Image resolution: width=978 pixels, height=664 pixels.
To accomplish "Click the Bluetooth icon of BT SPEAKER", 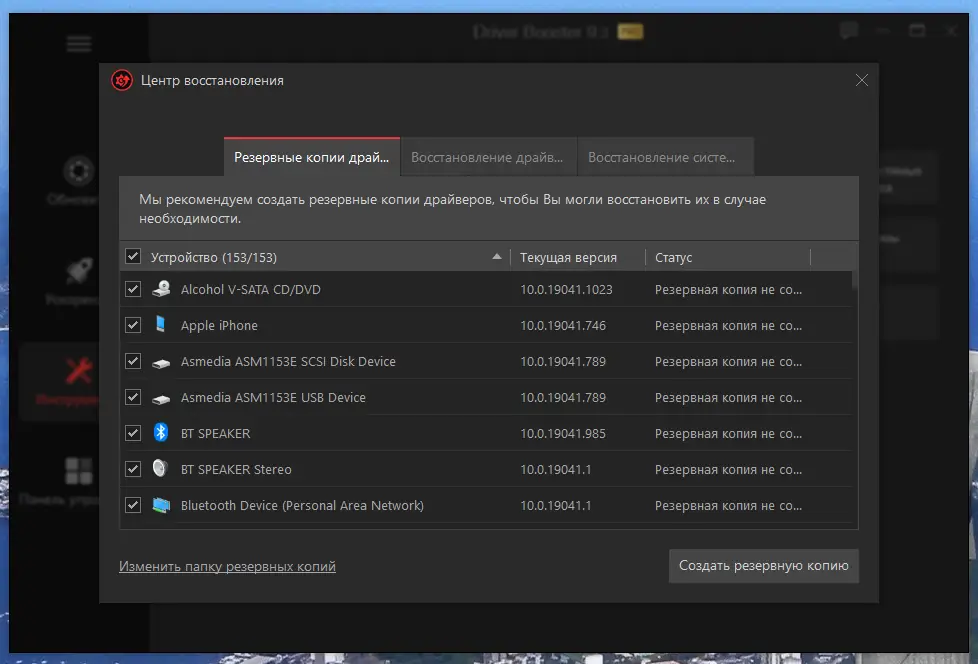I will coord(161,432).
